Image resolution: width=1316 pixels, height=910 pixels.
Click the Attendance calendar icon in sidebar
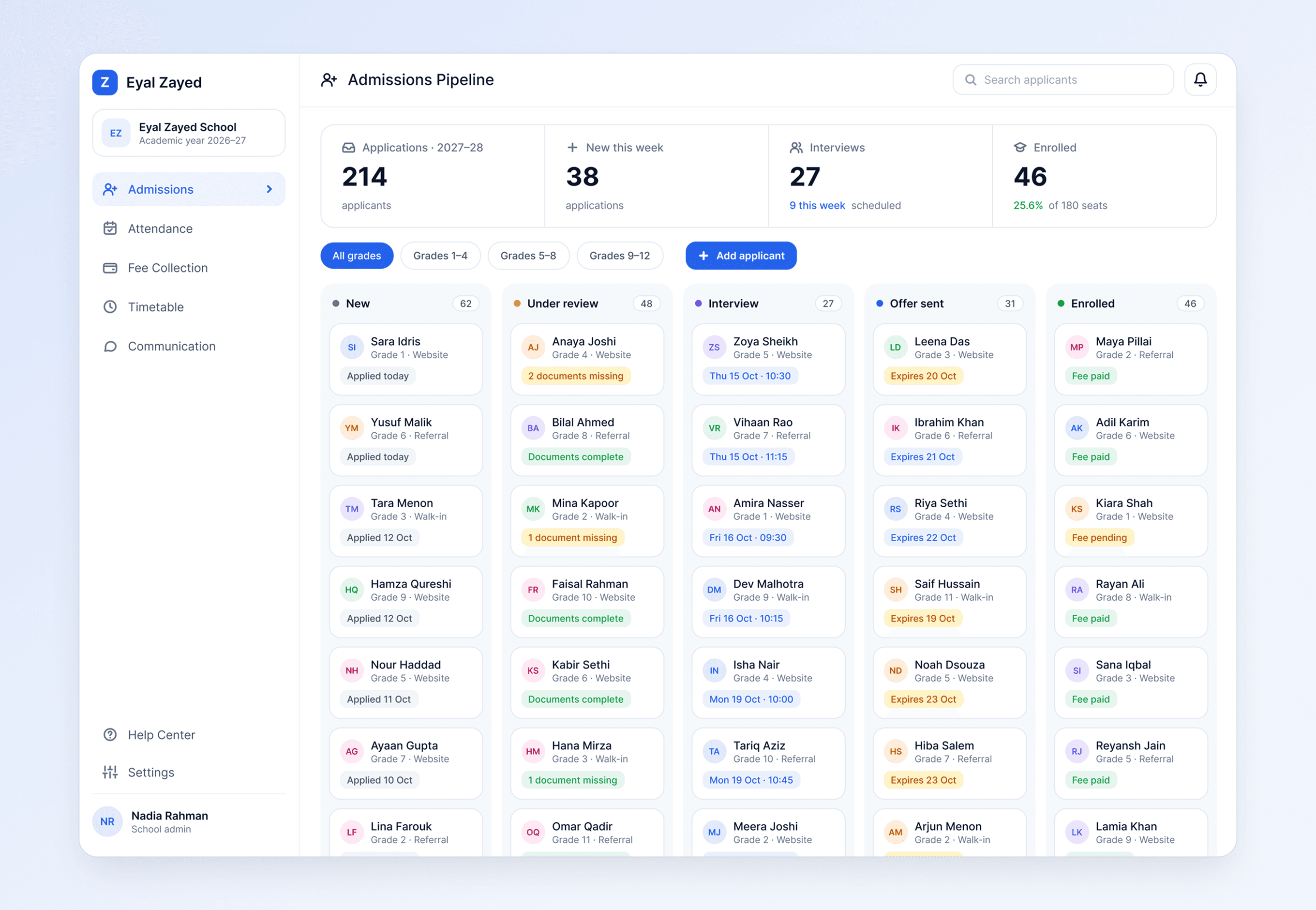(110, 228)
